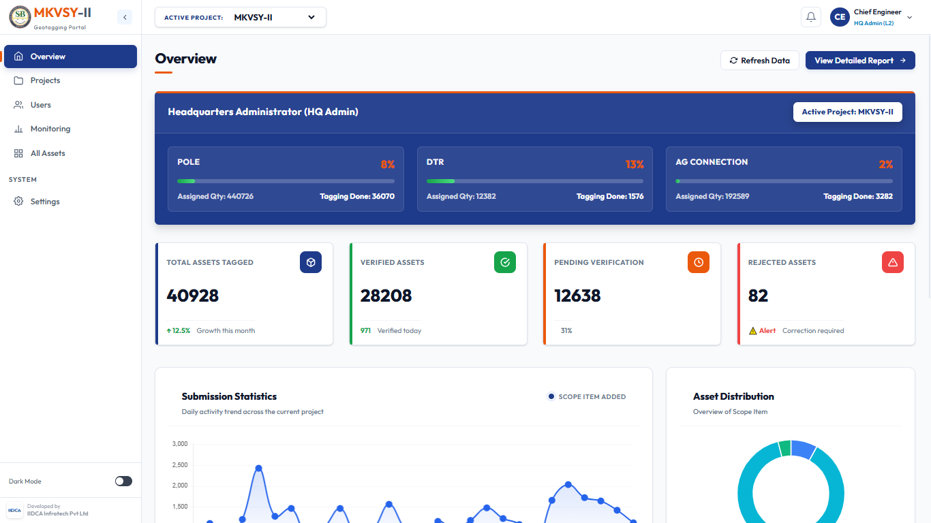Open Projects in the sidebar

click(70, 80)
